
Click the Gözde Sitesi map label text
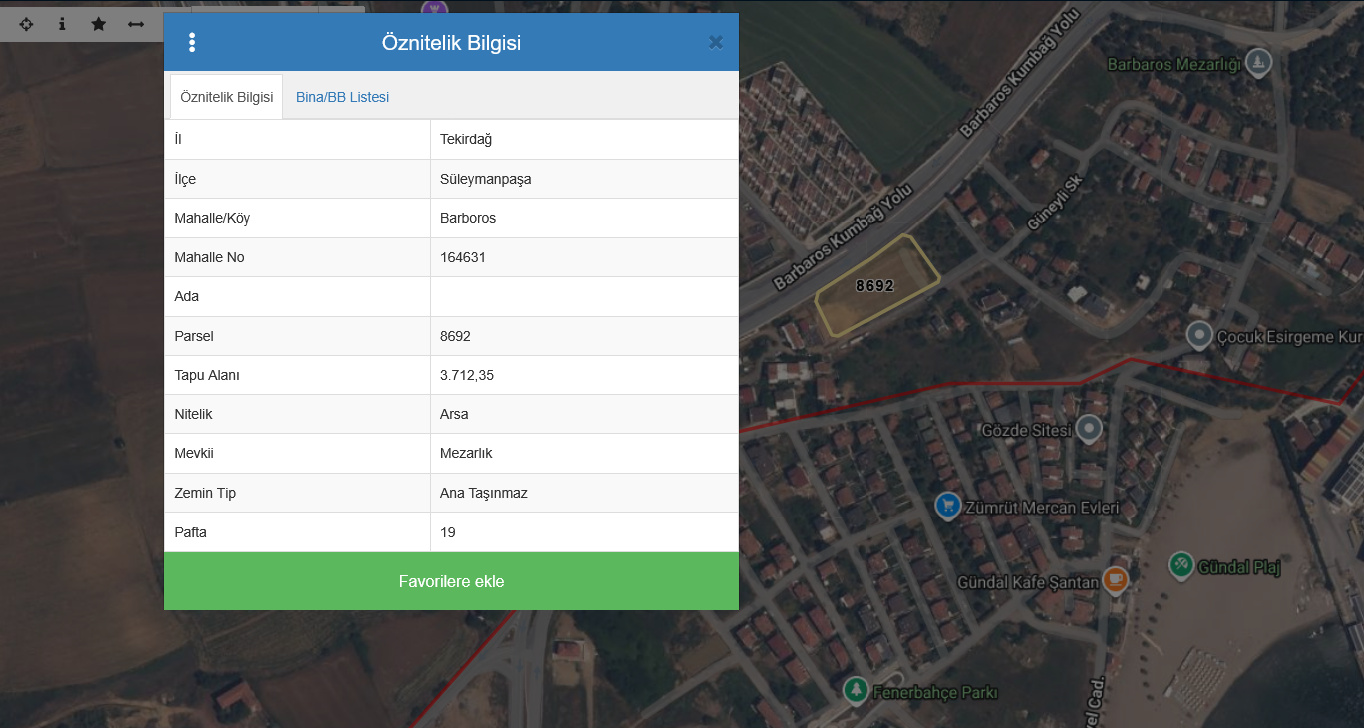point(1026,430)
